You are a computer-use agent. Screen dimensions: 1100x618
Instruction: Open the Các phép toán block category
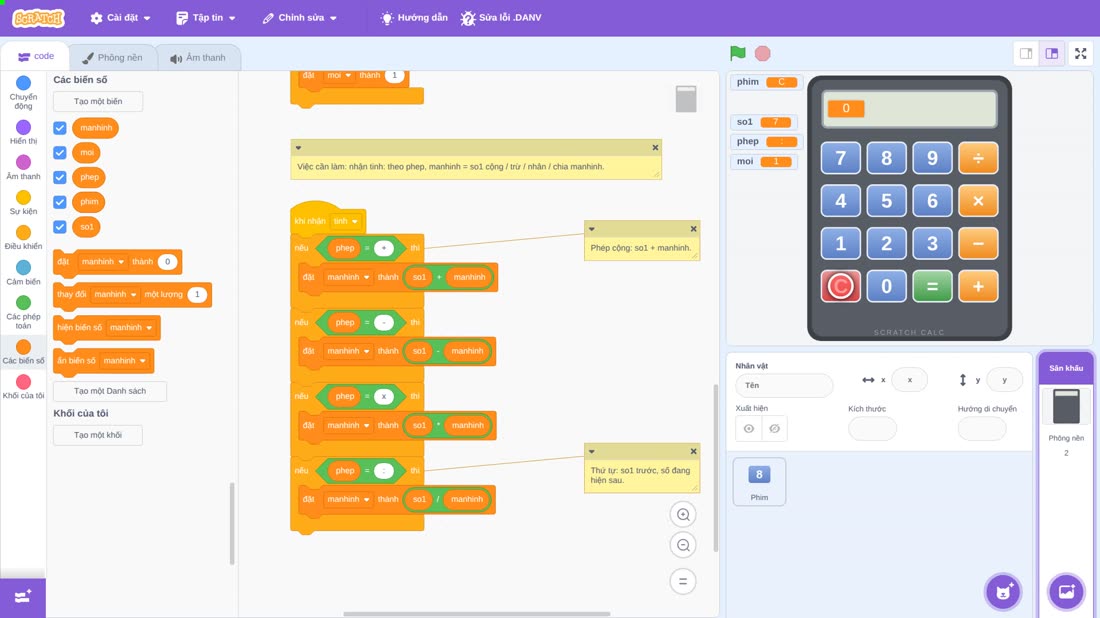(x=23, y=312)
